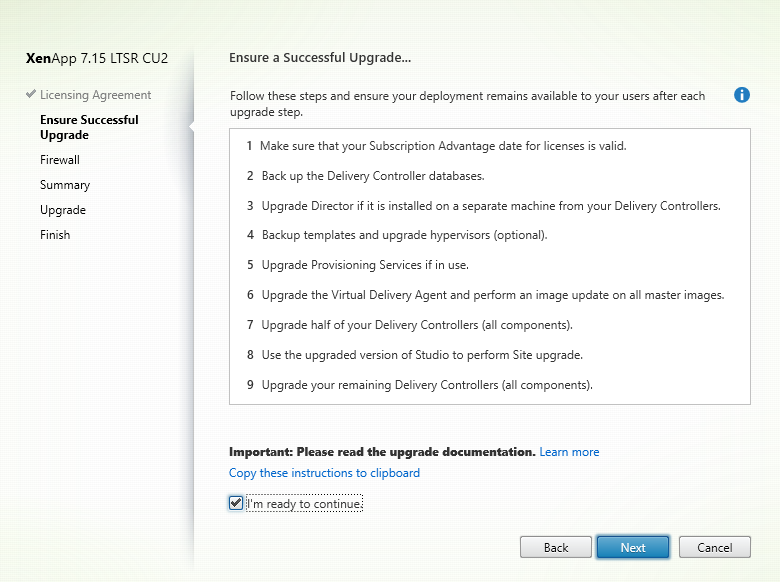Click the Next button
780x582 pixels.
pyautogui.click(x=633, y=547)
